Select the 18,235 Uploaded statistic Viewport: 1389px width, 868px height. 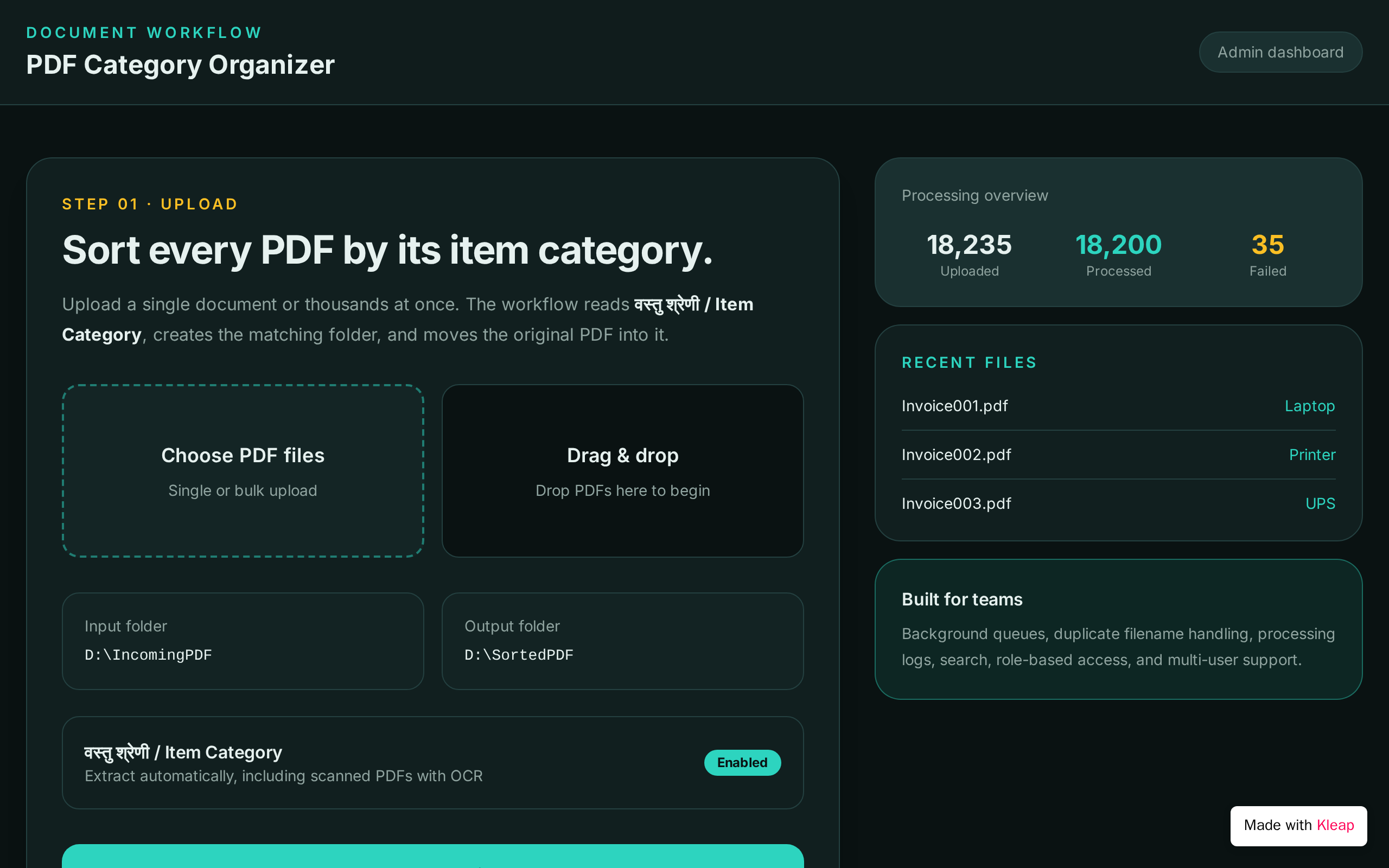(x=970, y=254)
